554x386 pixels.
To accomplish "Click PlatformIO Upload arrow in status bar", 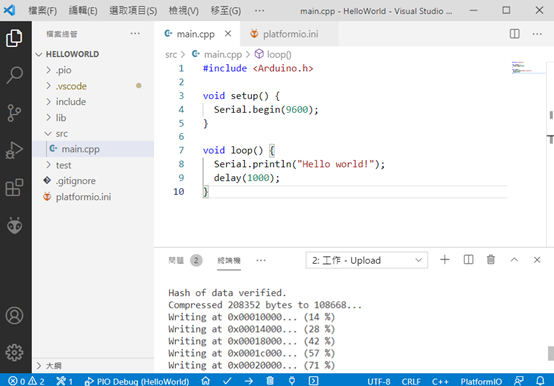I will (x=249, y=381).
